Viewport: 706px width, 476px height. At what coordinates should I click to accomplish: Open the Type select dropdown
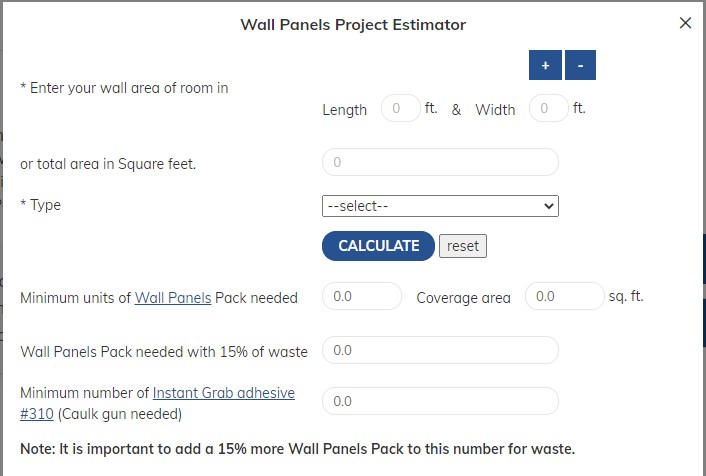coord(440,205)
